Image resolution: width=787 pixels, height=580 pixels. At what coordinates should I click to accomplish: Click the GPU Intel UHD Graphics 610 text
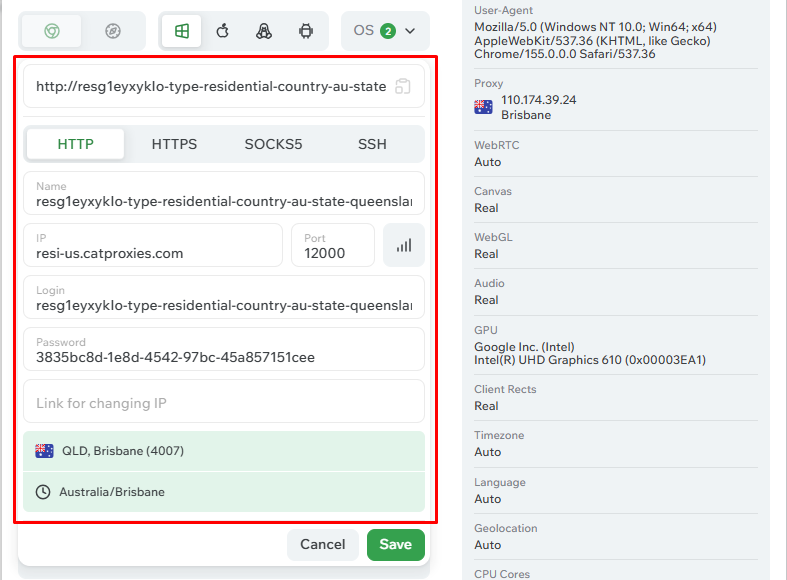(590, 360)
